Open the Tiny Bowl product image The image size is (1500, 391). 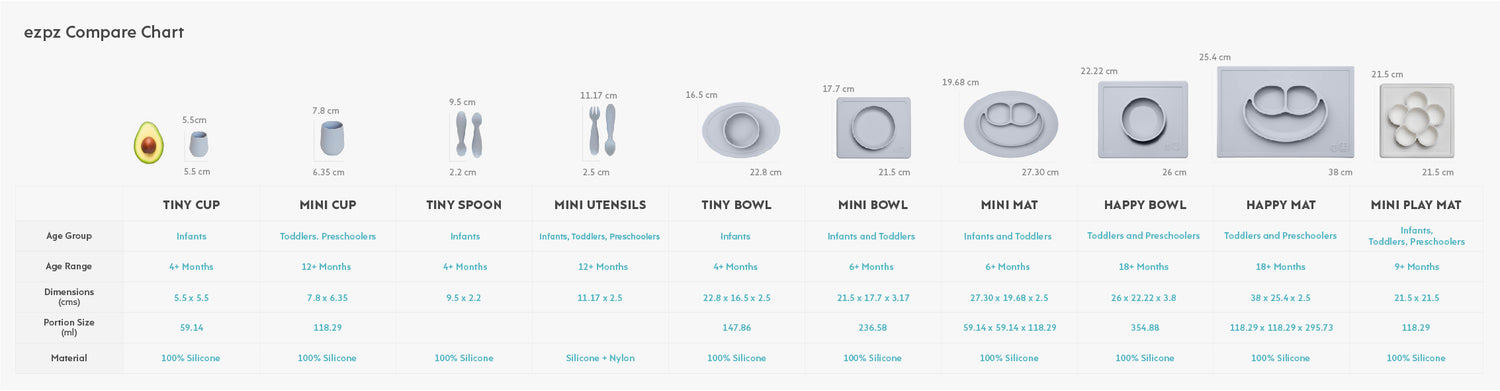741,130
